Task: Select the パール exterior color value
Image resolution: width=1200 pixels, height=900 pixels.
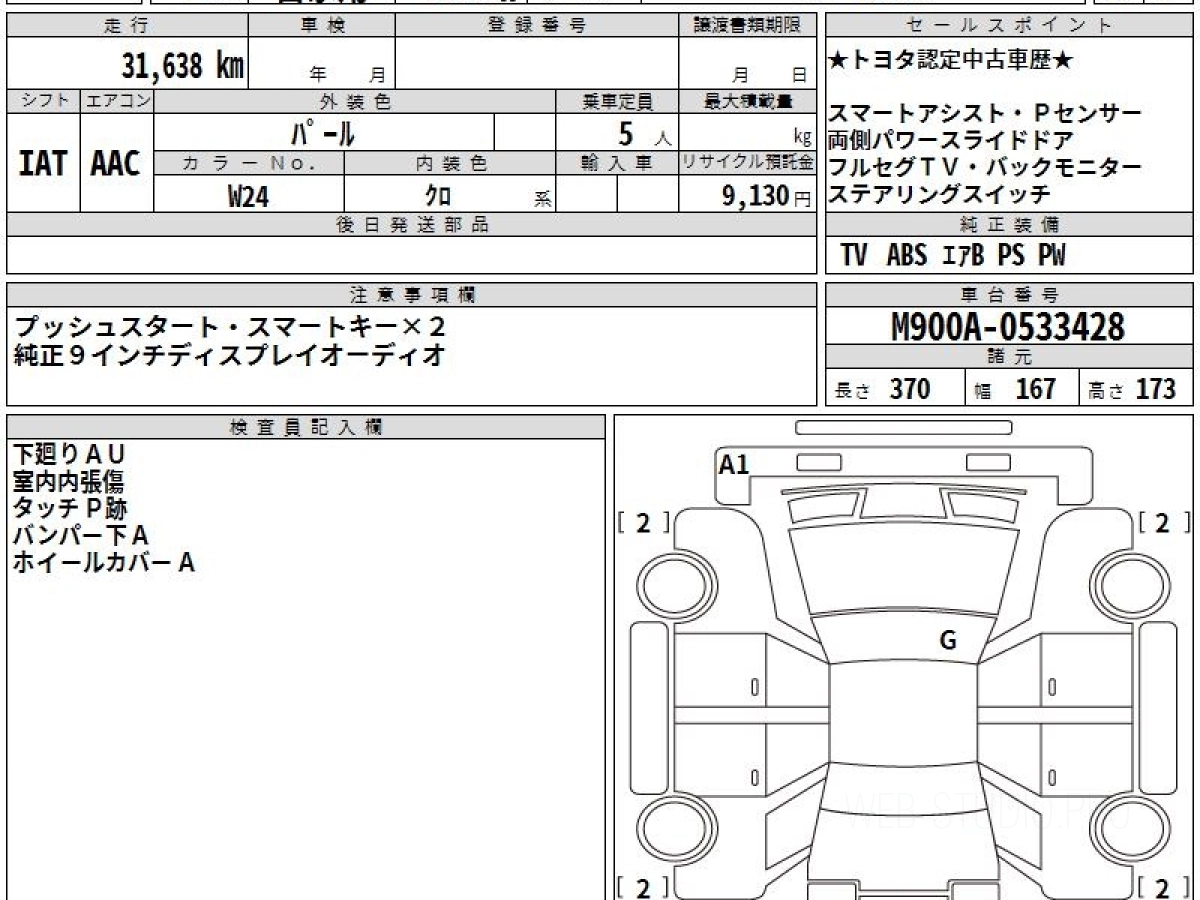Action: coord(323,133)
